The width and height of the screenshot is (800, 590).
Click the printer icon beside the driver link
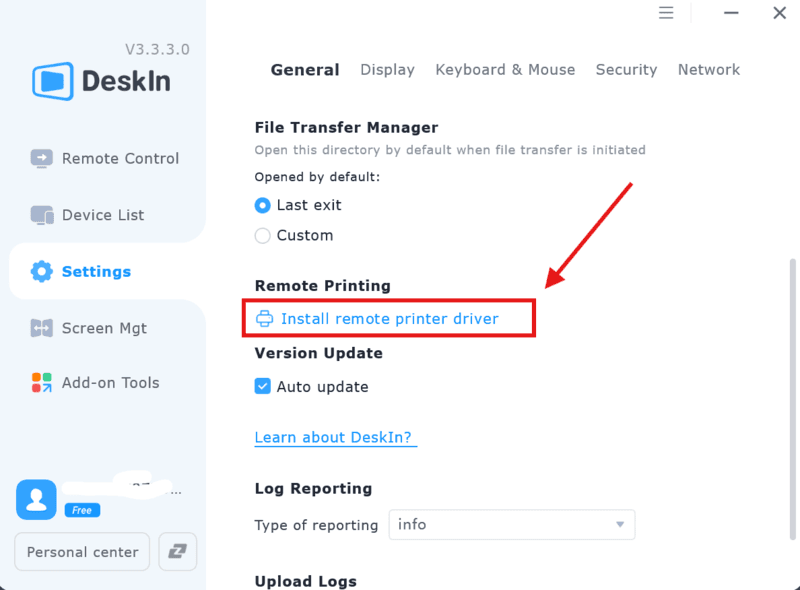(x=265, y=318)
